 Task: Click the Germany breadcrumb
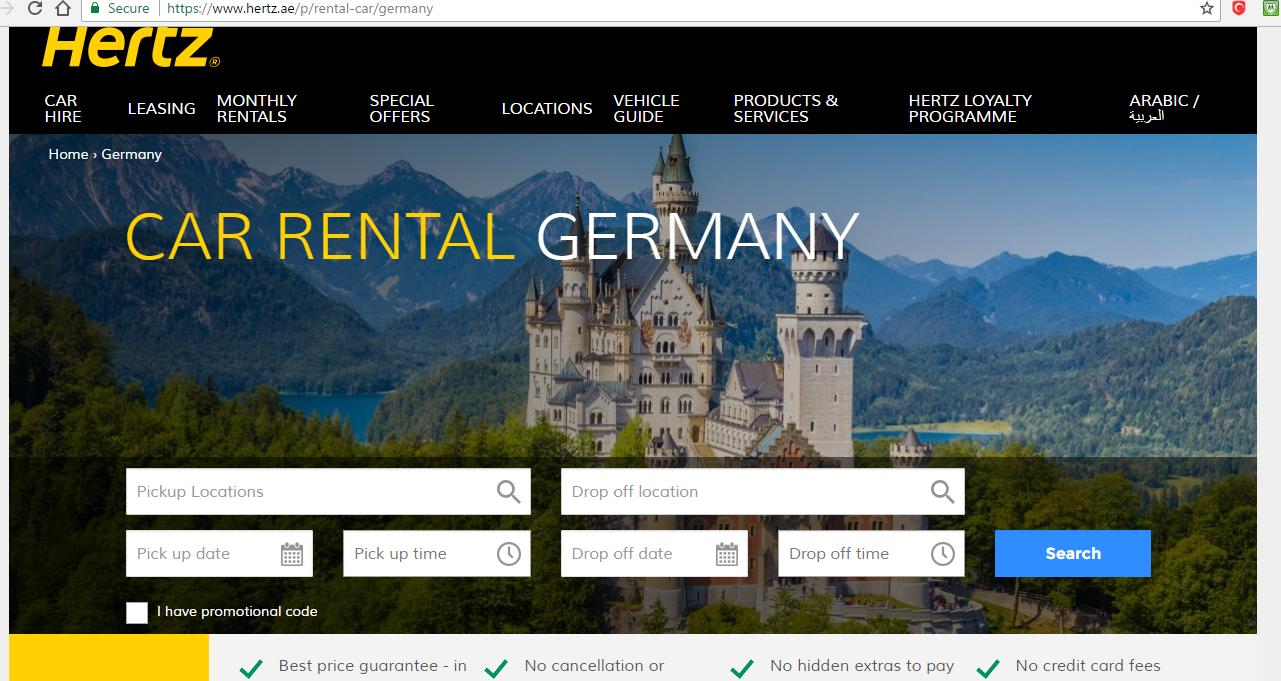pyautogui.click(x=131, y=154)
